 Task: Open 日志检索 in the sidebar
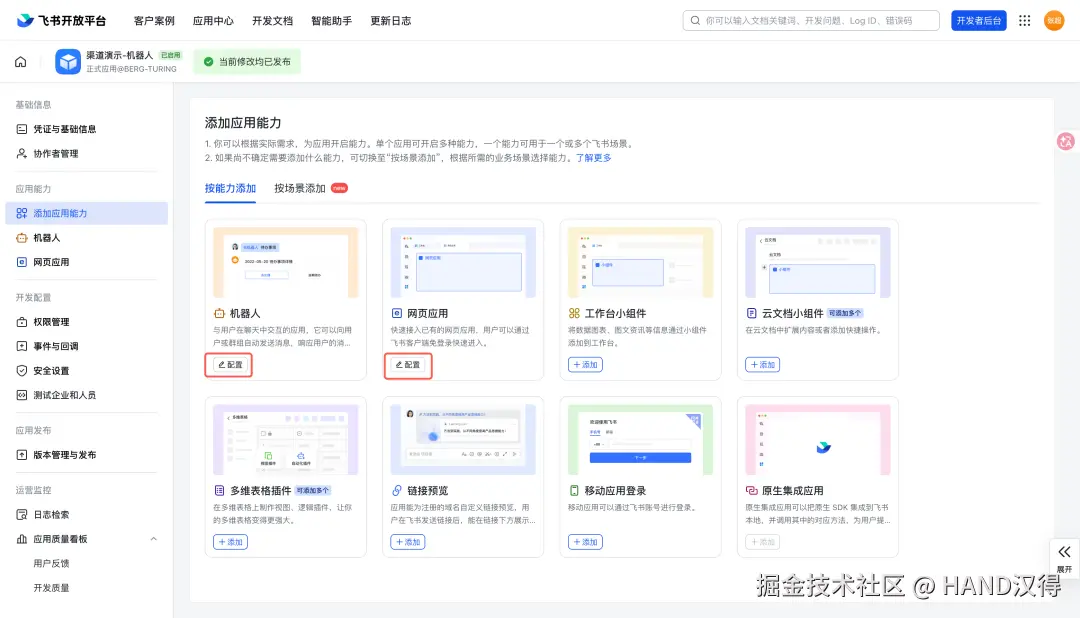pos(86,515)
